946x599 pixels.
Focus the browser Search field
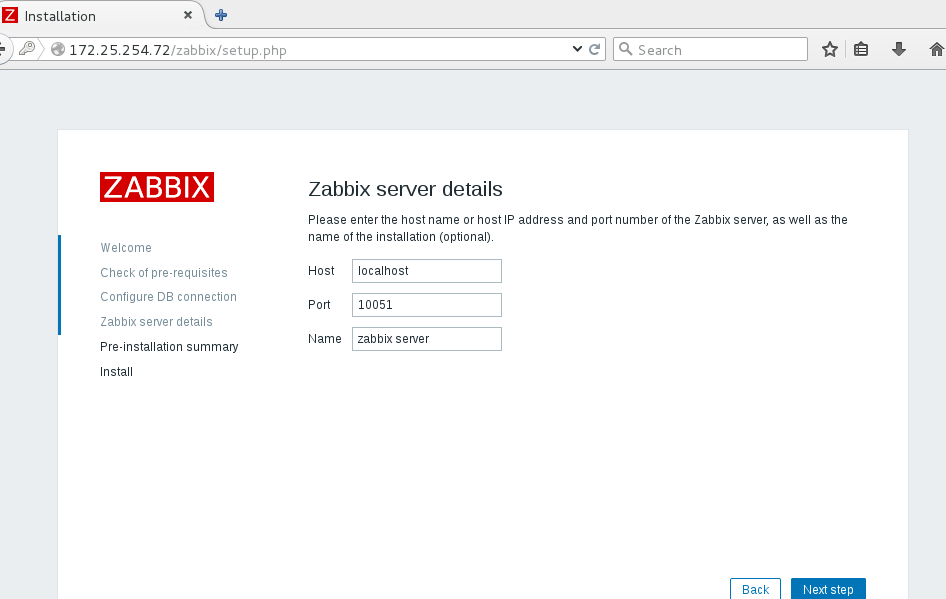(710, 49)
